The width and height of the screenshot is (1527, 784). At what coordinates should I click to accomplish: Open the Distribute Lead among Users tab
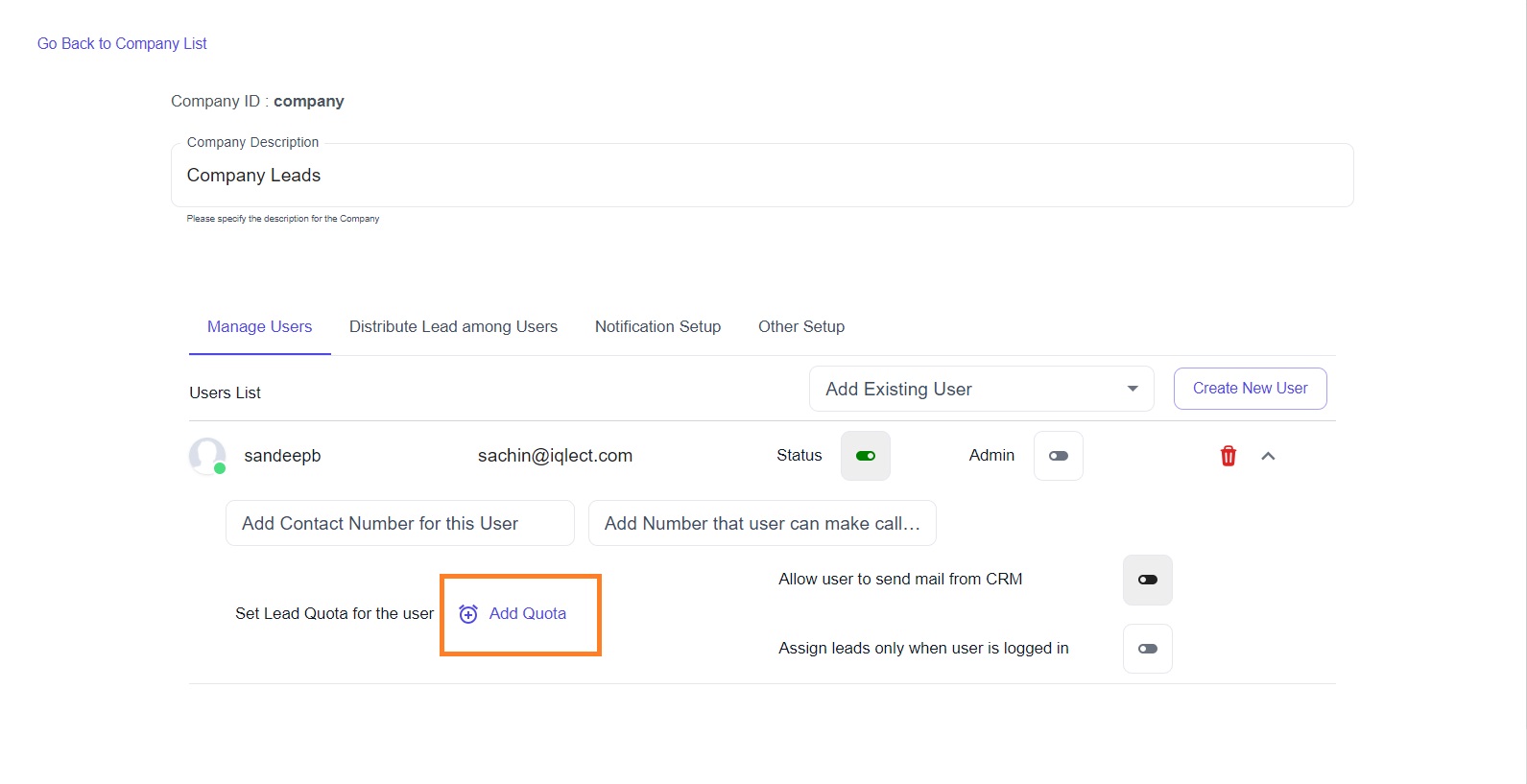click(x=453, y=326)
